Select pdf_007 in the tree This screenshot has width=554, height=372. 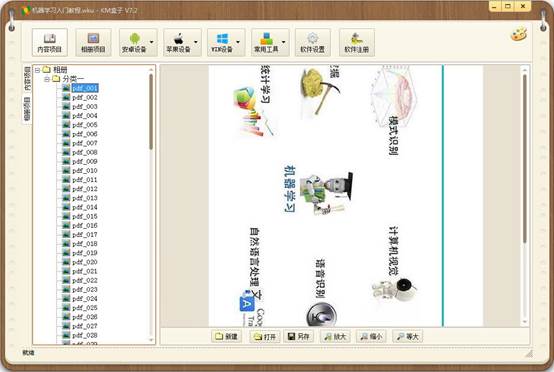click(x=85, y=143)
